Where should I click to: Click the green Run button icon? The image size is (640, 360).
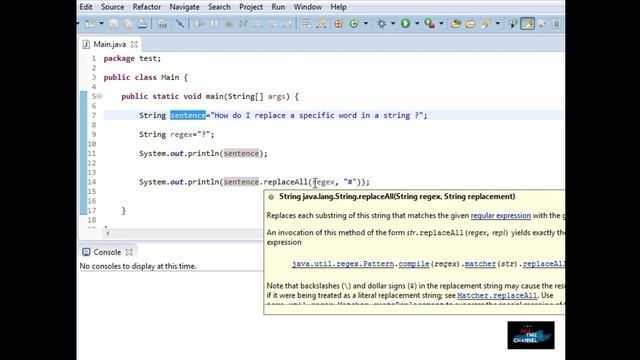click(405, 24)
